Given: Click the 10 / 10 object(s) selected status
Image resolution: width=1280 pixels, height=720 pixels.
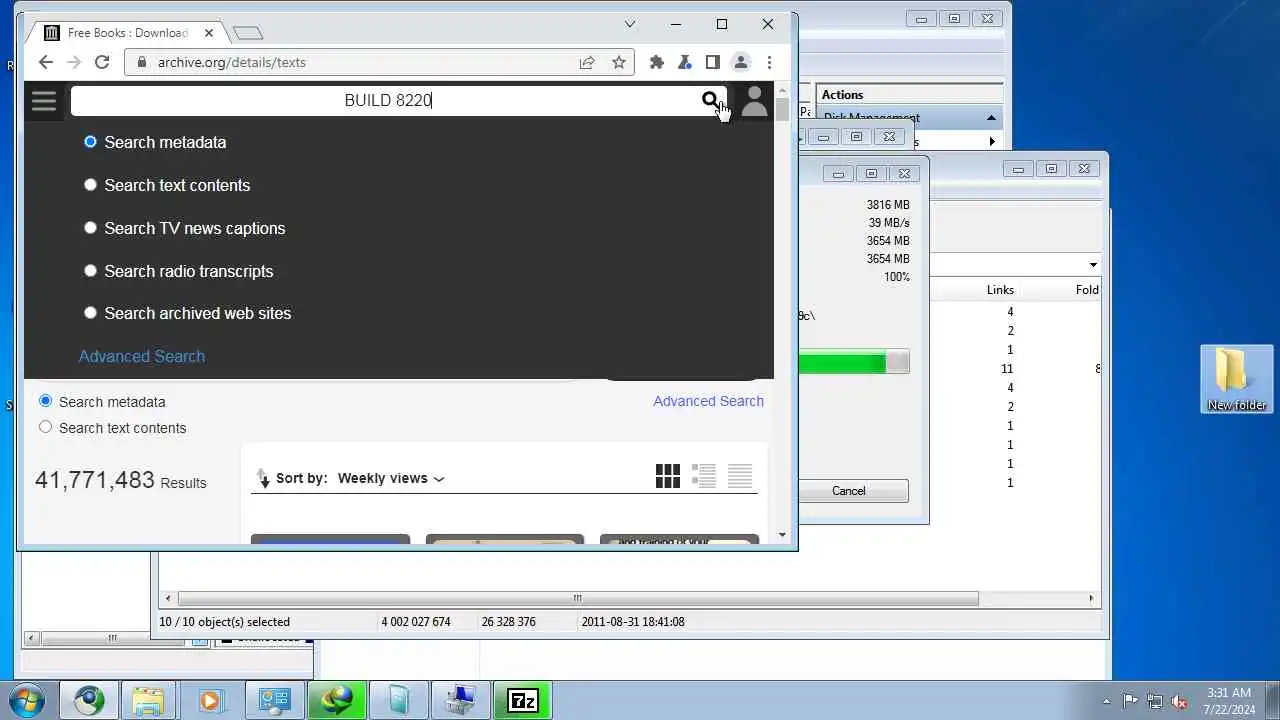Looking at the screenshot, I should 225,622.
